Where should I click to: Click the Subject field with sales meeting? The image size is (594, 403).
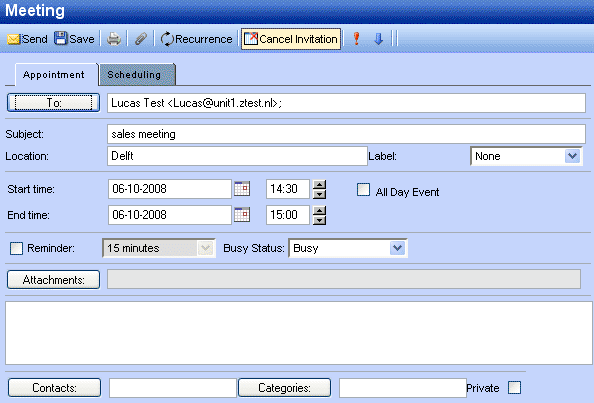point(346,134)
